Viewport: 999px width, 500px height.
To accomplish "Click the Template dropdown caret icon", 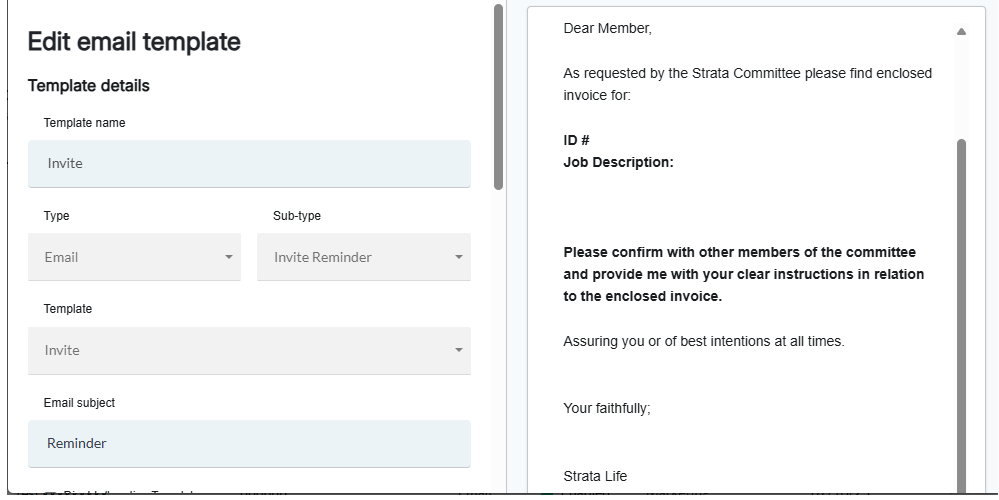I will pos(459,351).
